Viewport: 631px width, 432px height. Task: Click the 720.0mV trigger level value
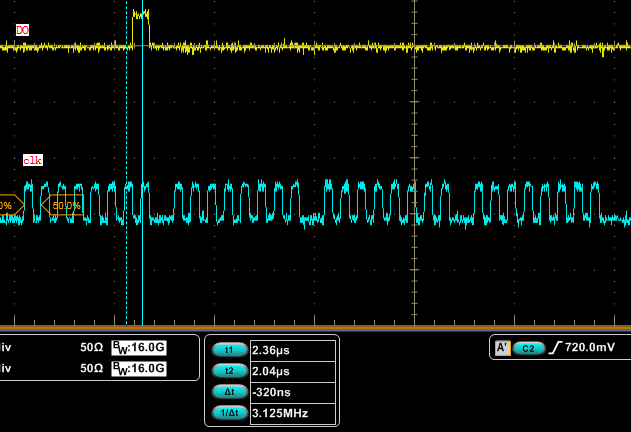click(590, 347)
